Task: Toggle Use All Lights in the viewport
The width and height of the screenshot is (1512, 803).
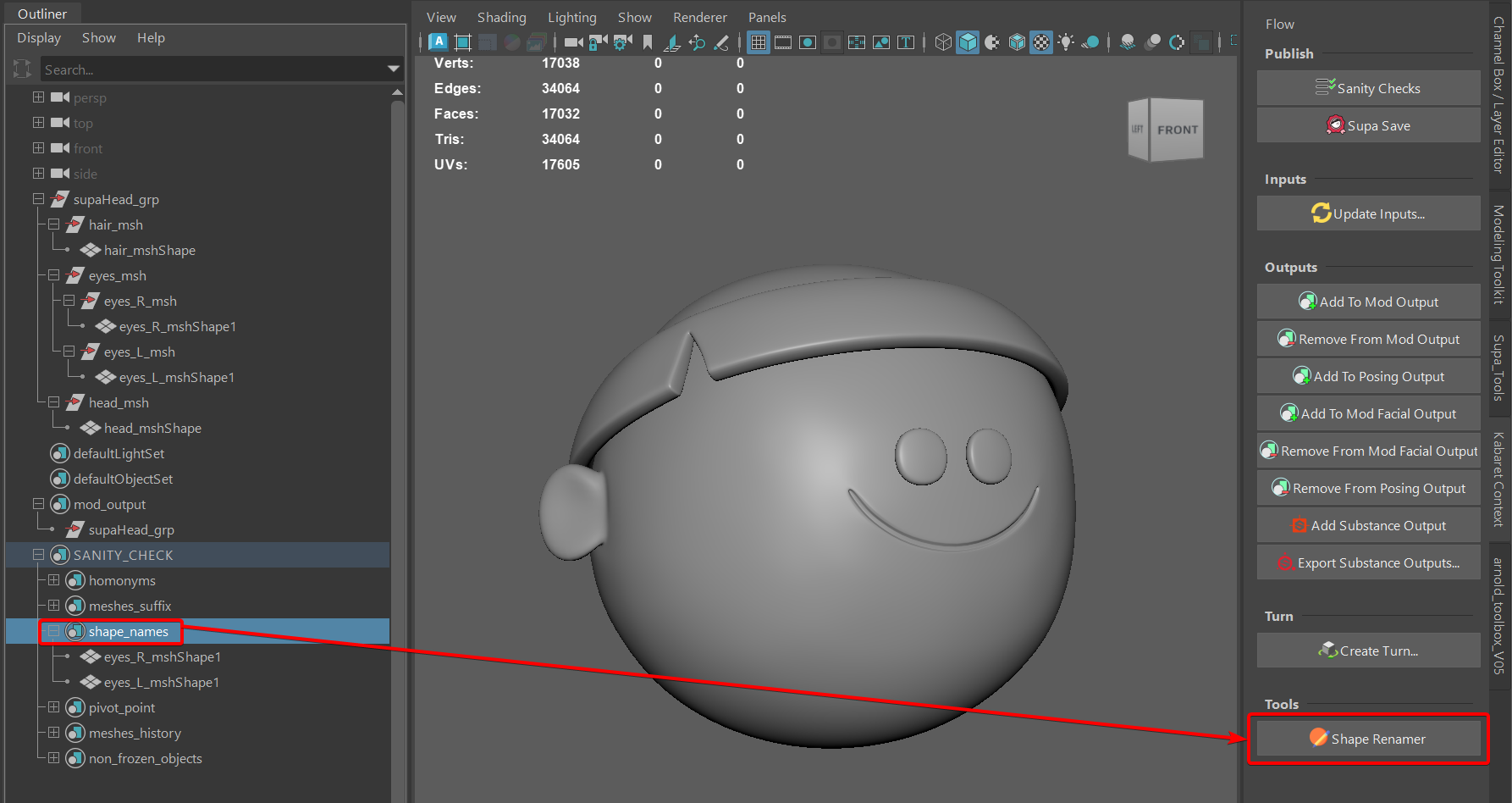Action: click(x=1066, y=42)
